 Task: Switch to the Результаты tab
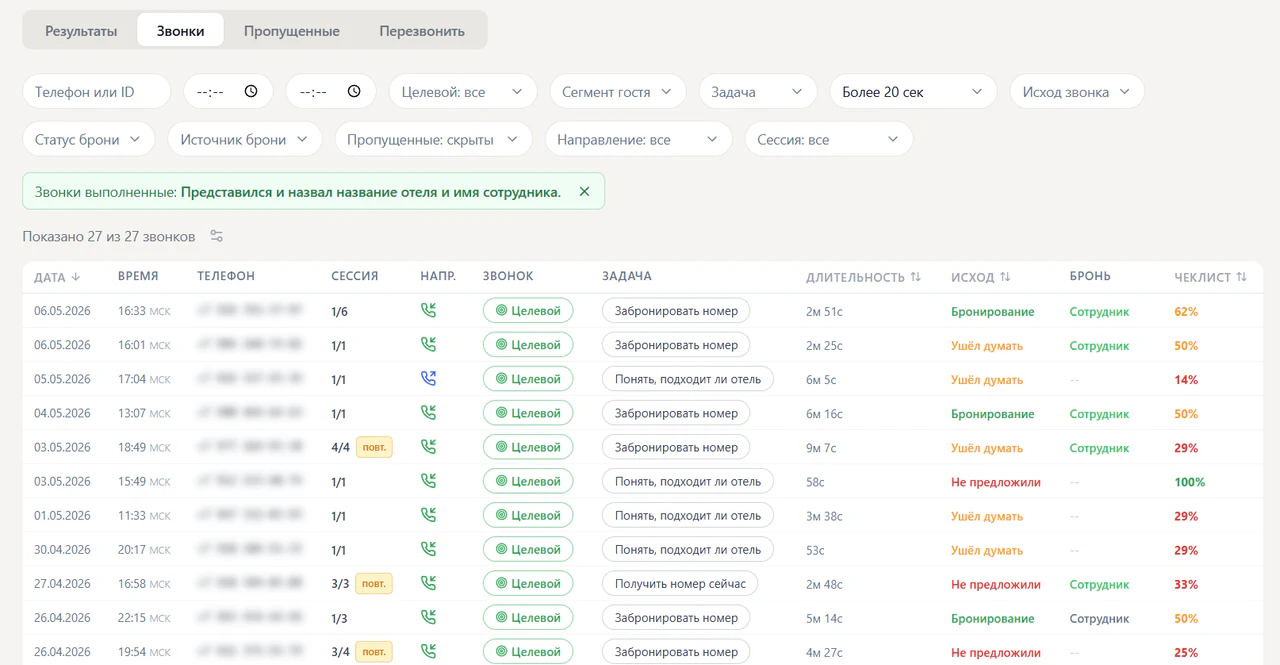coord(81,30)
